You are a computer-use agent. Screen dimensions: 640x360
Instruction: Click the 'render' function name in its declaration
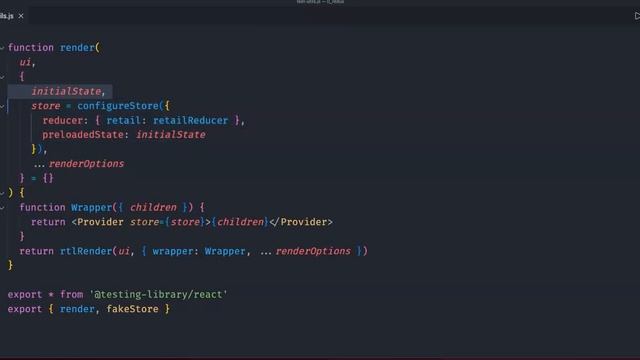click(78, 48)
